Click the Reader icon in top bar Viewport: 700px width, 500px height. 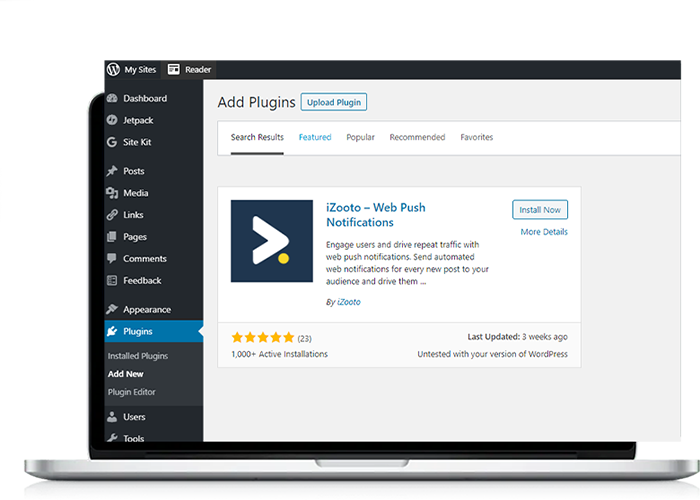pos(173,69)
